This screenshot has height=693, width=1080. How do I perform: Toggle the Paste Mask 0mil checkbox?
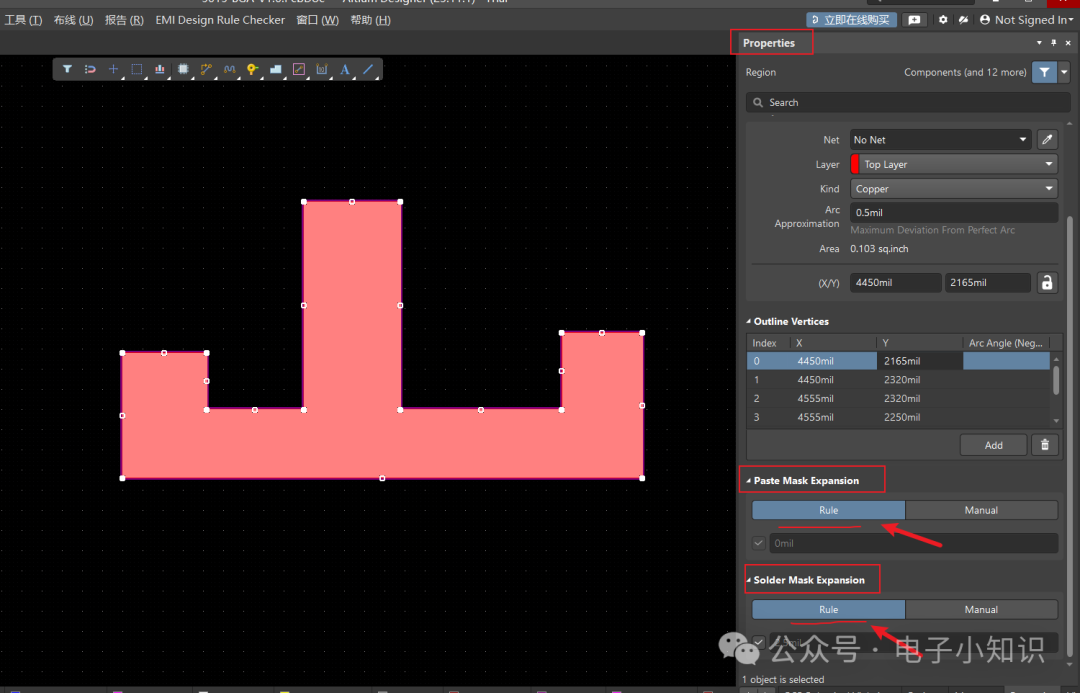coord(758,543)
